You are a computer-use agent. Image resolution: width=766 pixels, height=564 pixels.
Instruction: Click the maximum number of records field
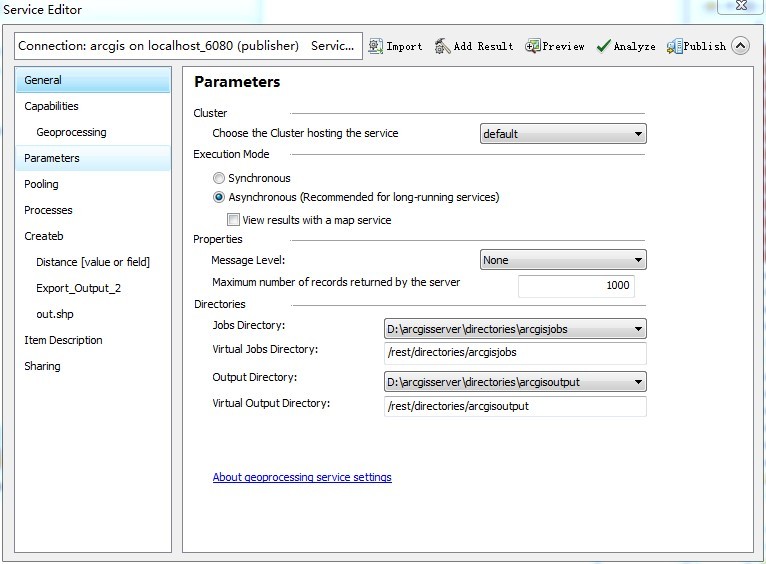[576, 286]
